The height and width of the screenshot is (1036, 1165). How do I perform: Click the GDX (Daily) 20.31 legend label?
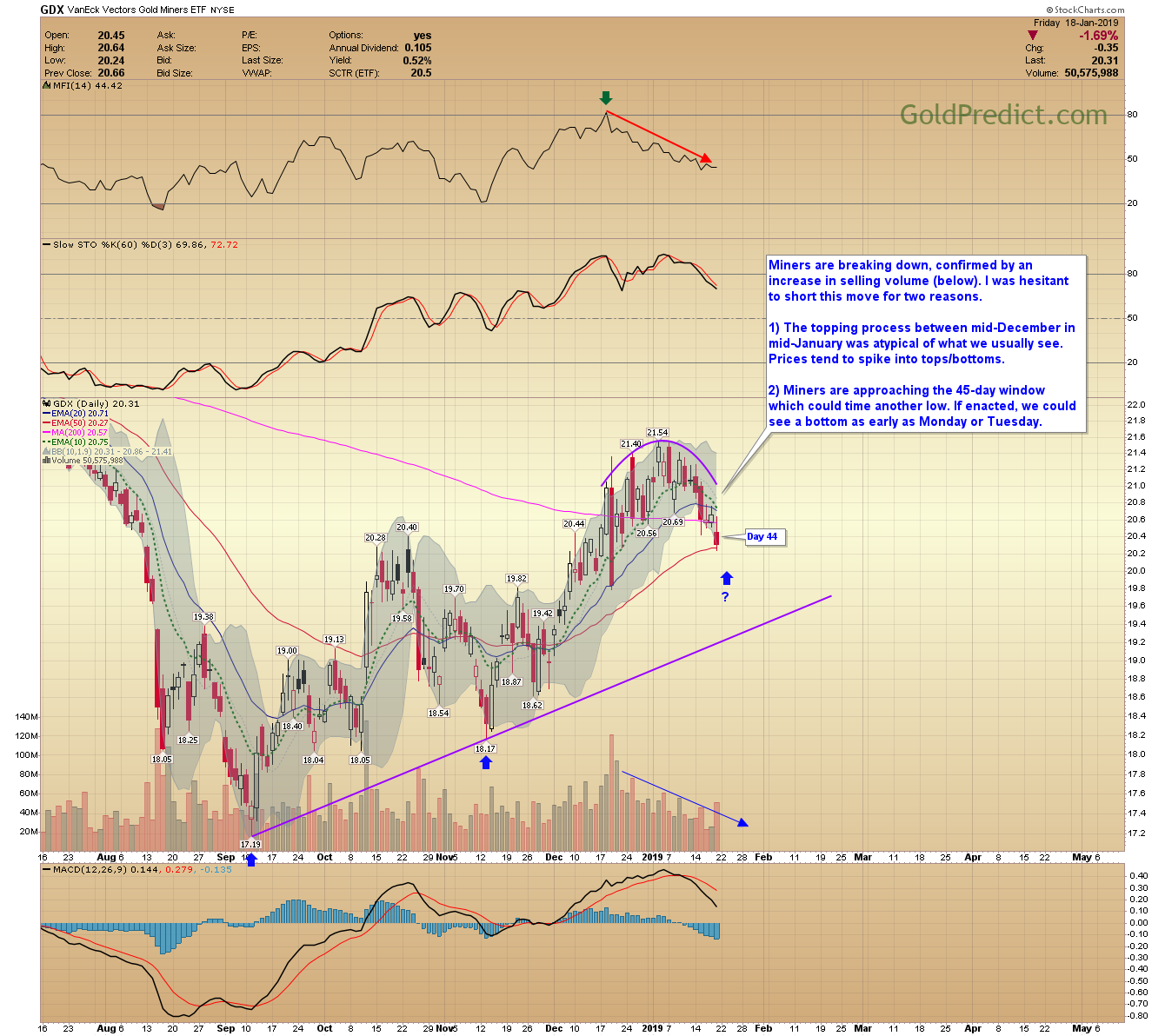(x=96, y=404)
